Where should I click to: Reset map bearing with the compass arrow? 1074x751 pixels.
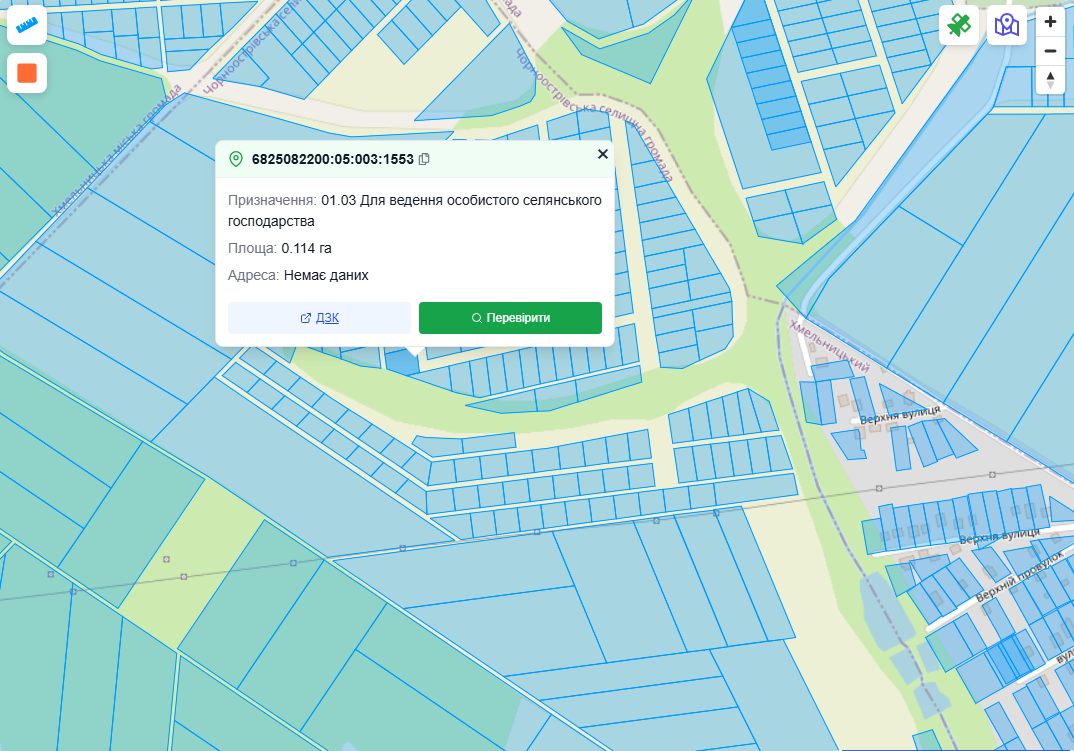pyautogui.click(x=1050, y=80)
